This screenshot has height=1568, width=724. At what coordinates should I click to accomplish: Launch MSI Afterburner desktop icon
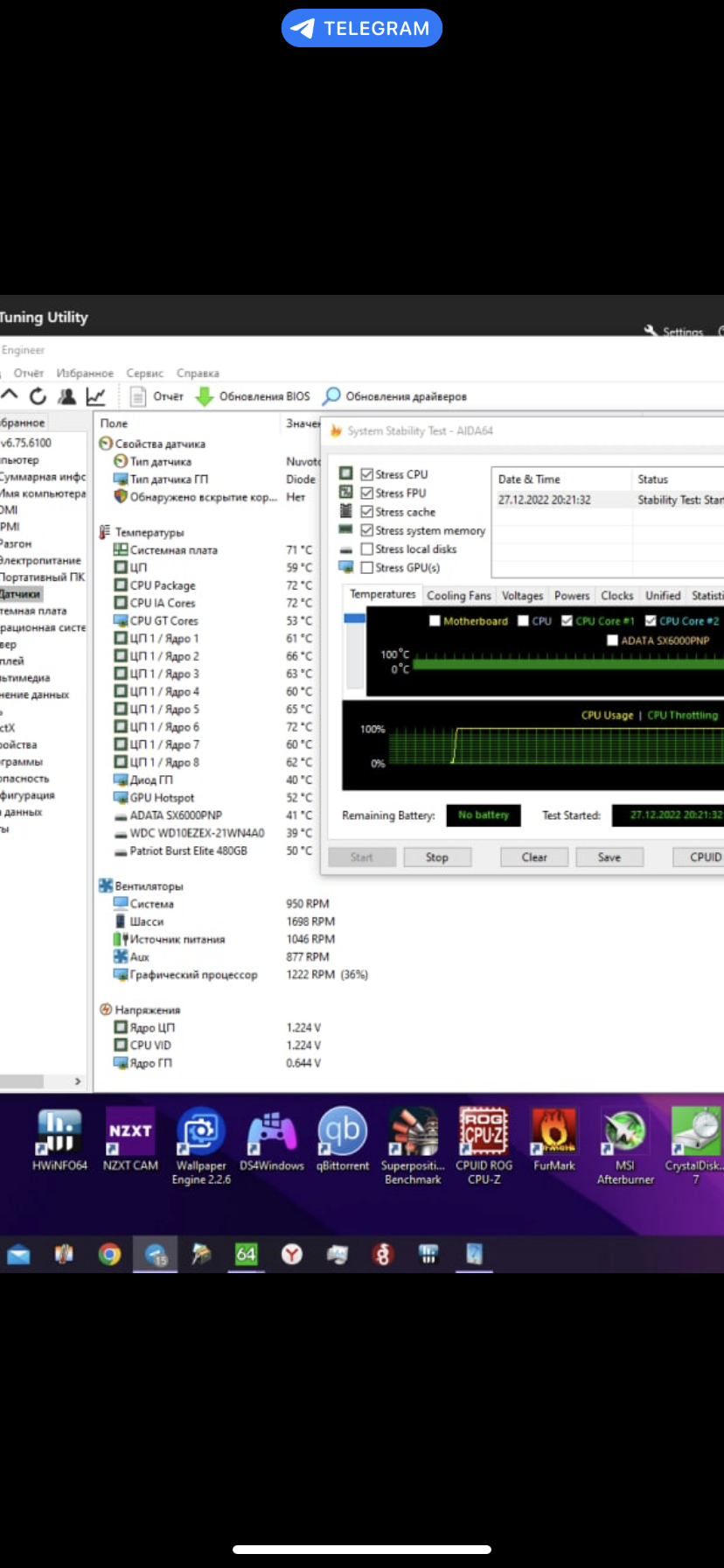click(625, 1146)
